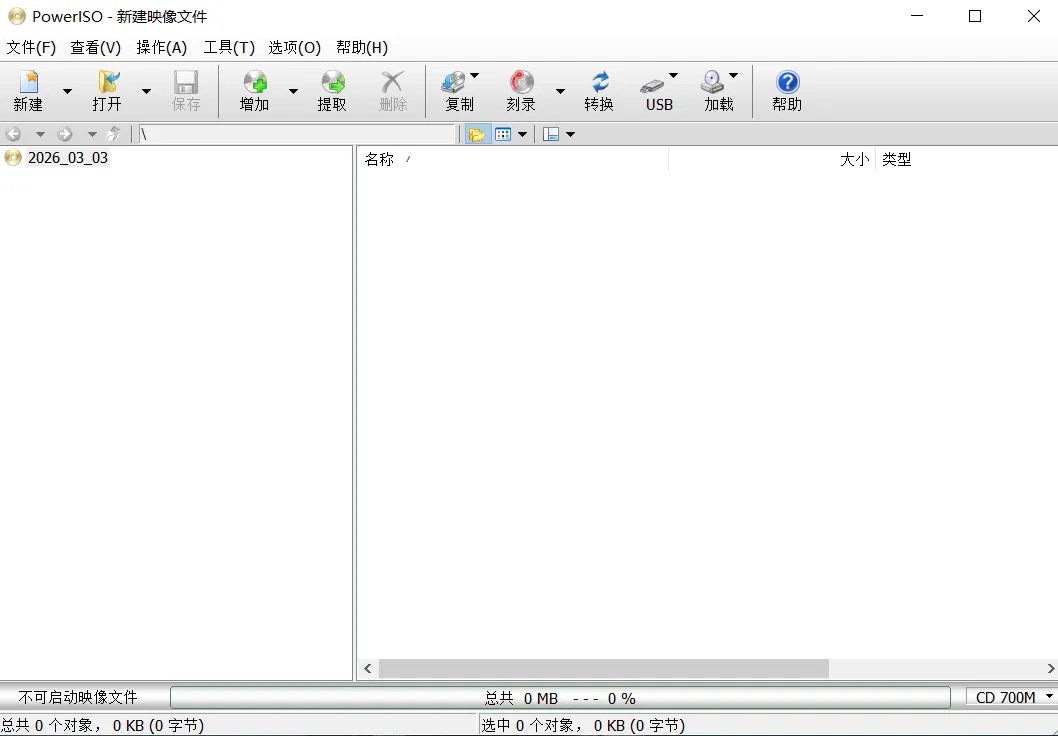The image size is (1058, 736).
Task: Open the Back history dropdown arrow
Action: pyautogui.click(x=40, y=134)
